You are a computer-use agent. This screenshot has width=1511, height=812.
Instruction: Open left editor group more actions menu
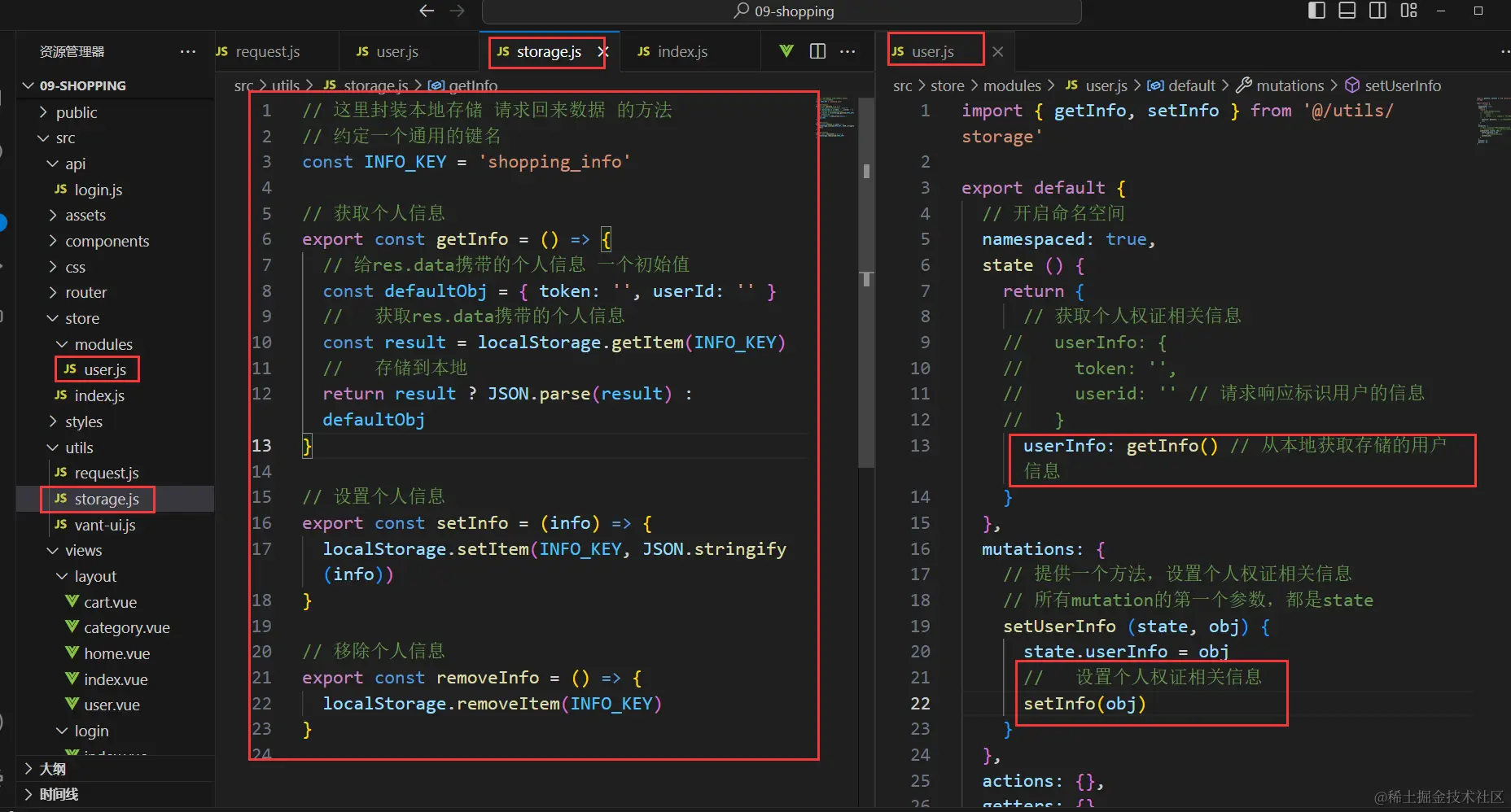point(847,51)
